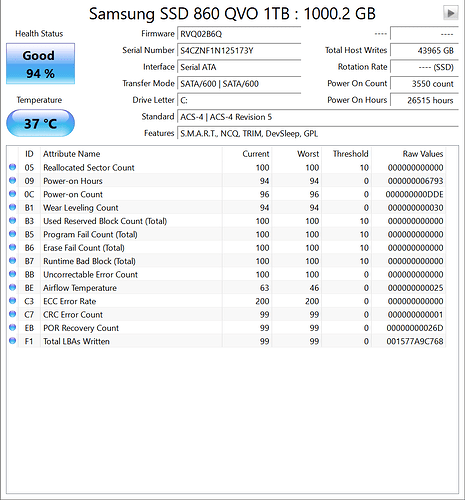Click the Good 94 % health status button

click(x=40, y=64)
